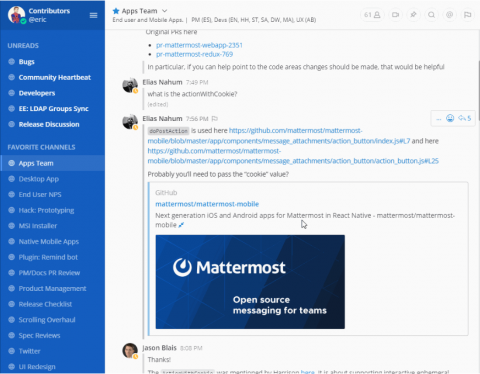Show flagged posts via flag icon

467,15
